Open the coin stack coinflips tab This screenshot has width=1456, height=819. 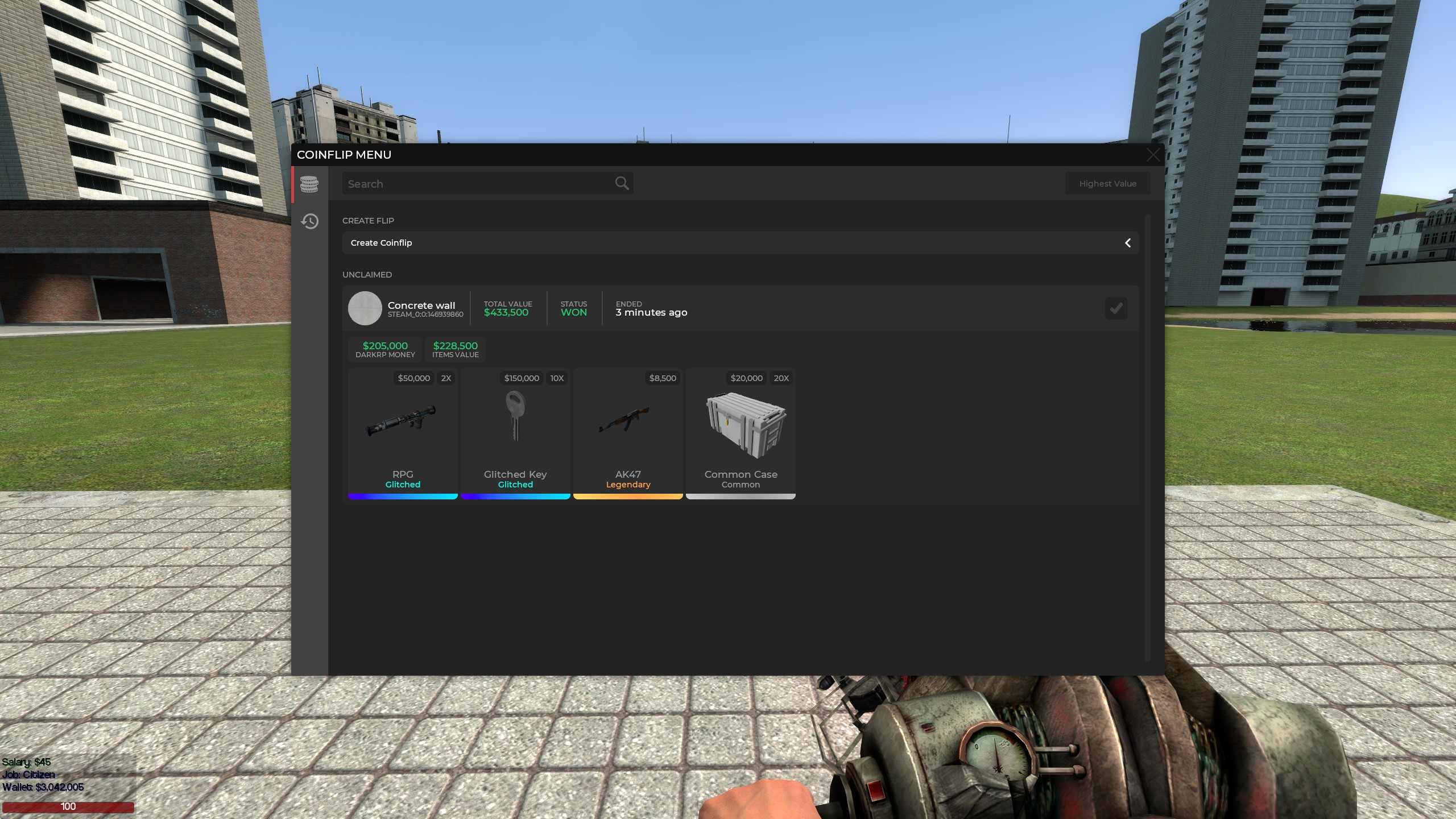(x=309, y=184)
